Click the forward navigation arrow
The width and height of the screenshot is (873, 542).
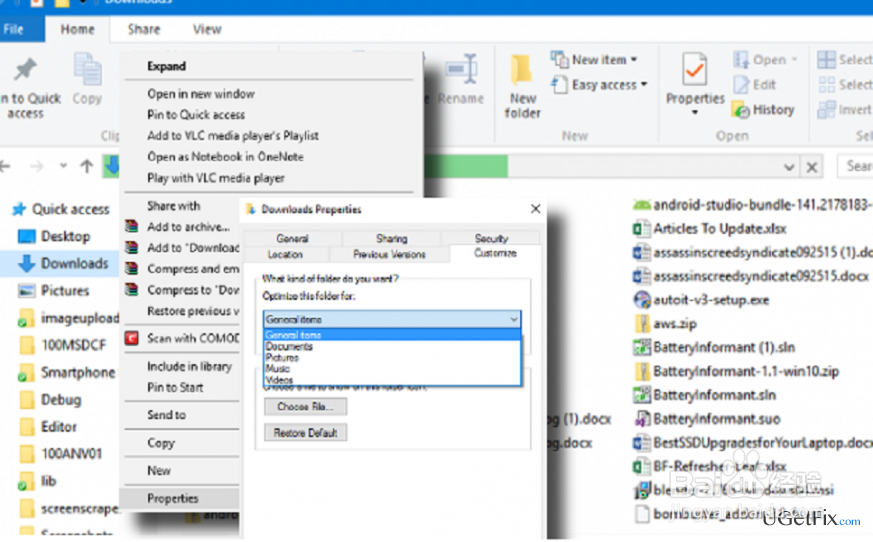(37, 166)
